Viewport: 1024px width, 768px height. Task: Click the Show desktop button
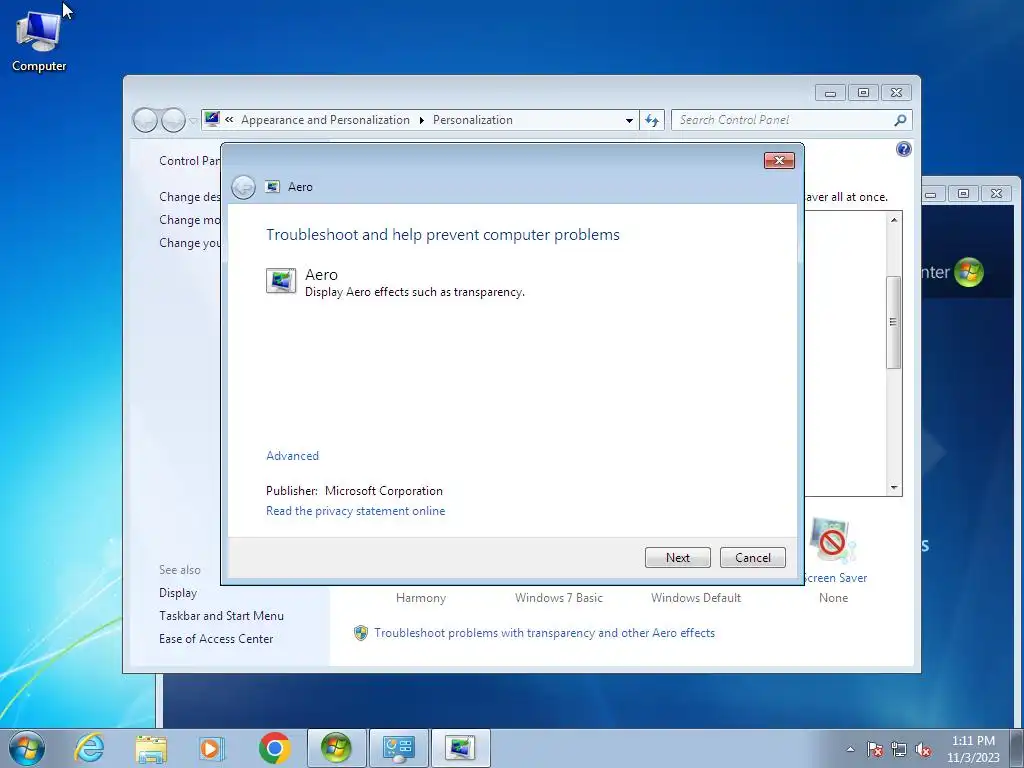1016,749
